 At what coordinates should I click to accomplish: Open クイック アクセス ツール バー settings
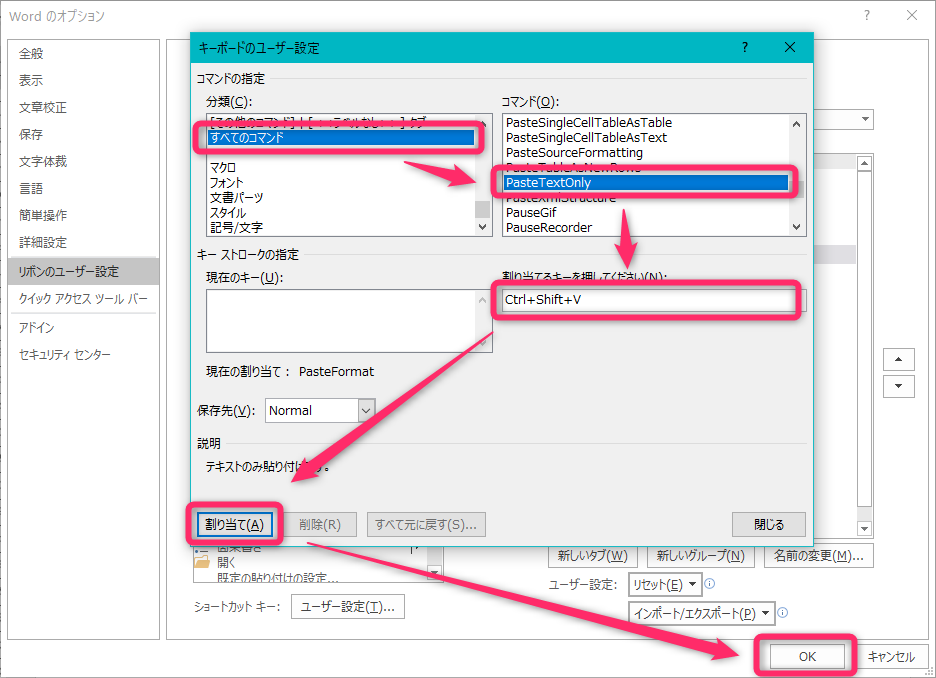82,298
